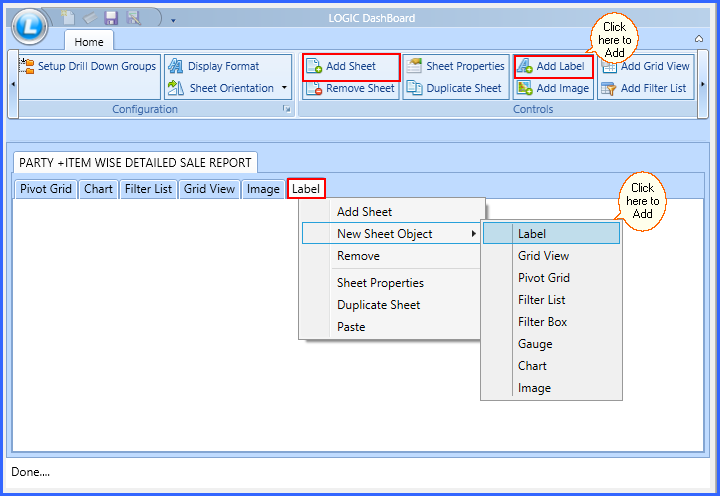Open New Sheet Object submenu

pos(392,233)
